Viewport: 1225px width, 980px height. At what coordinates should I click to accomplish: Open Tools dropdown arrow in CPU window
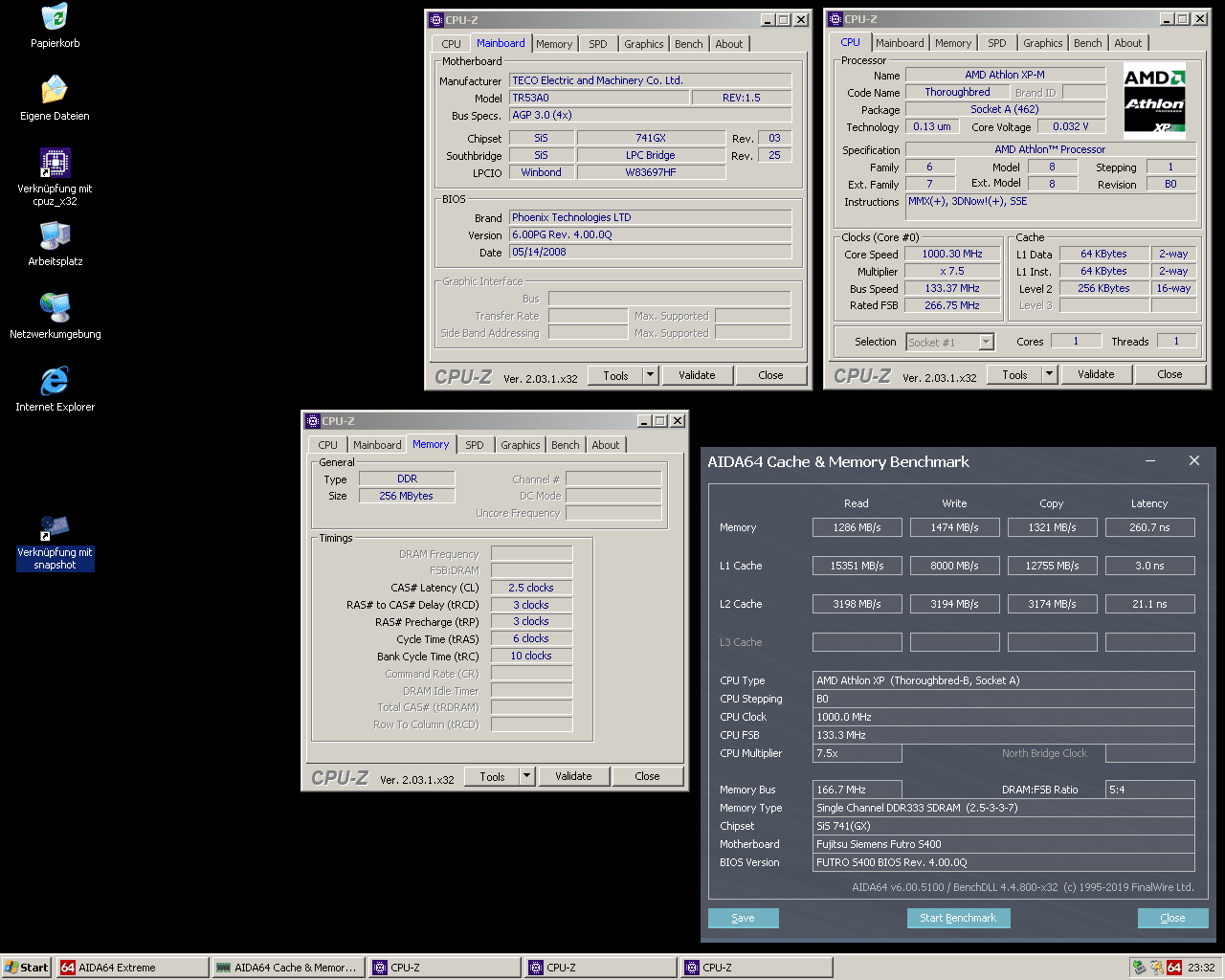[1050, 374]
